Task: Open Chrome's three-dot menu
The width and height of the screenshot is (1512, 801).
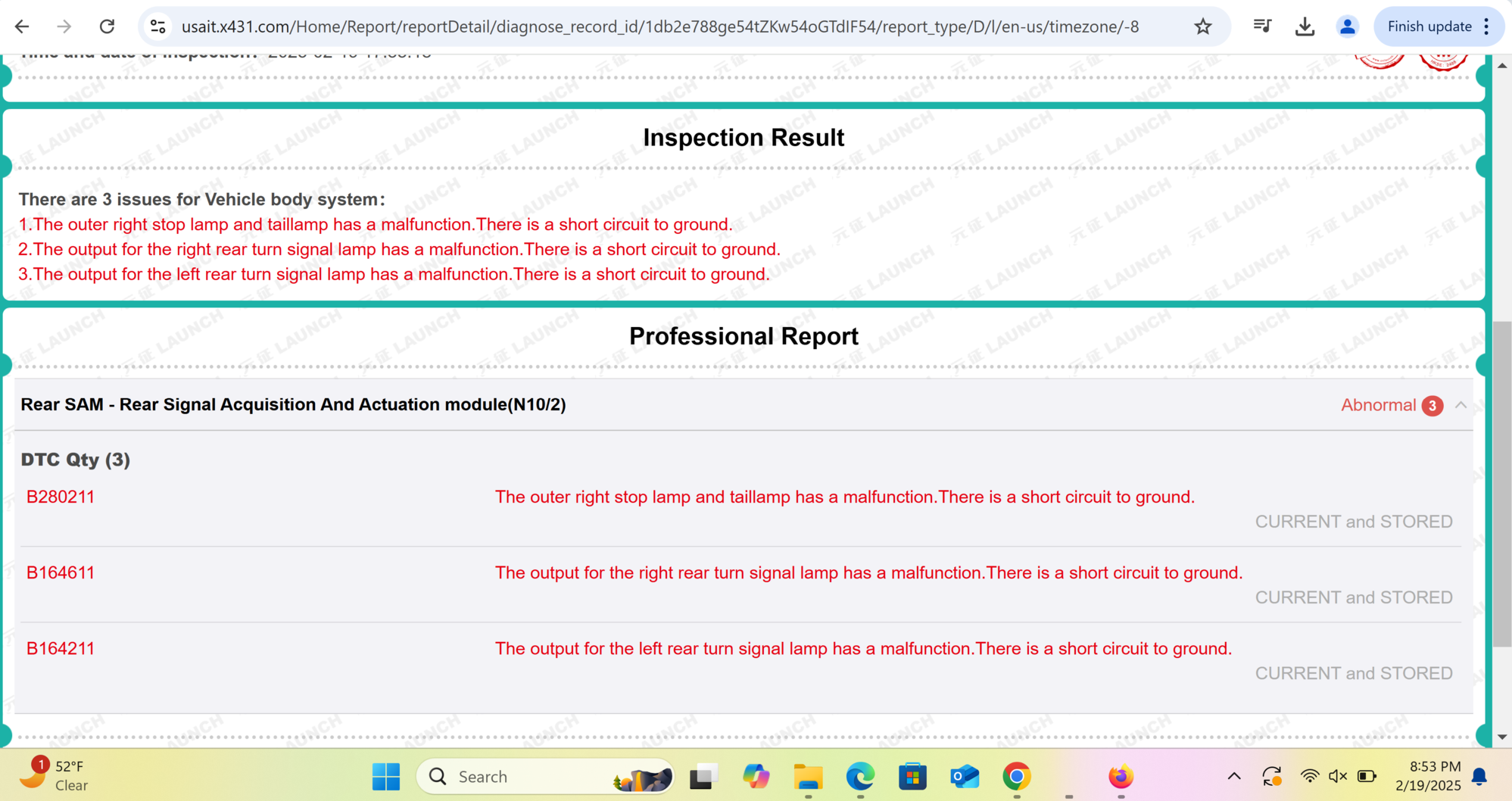Action: (1487, 26)
